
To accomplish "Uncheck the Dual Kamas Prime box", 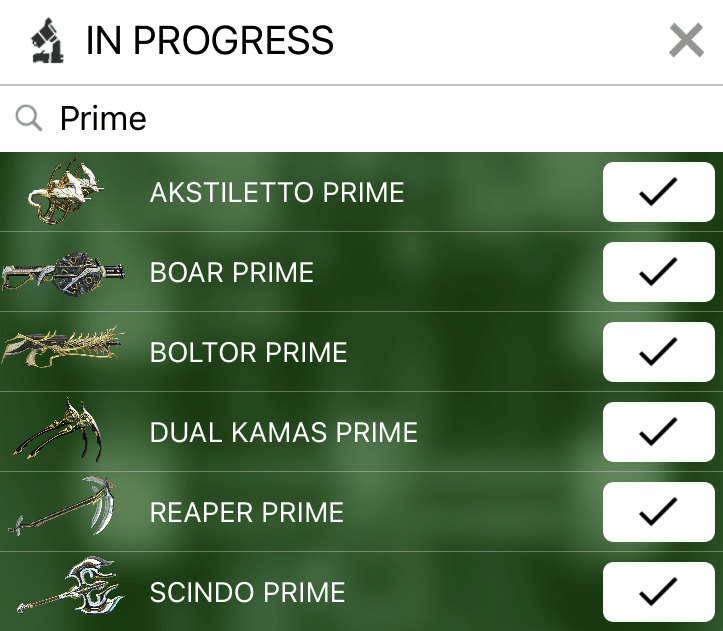I will [x=658, y=432].
